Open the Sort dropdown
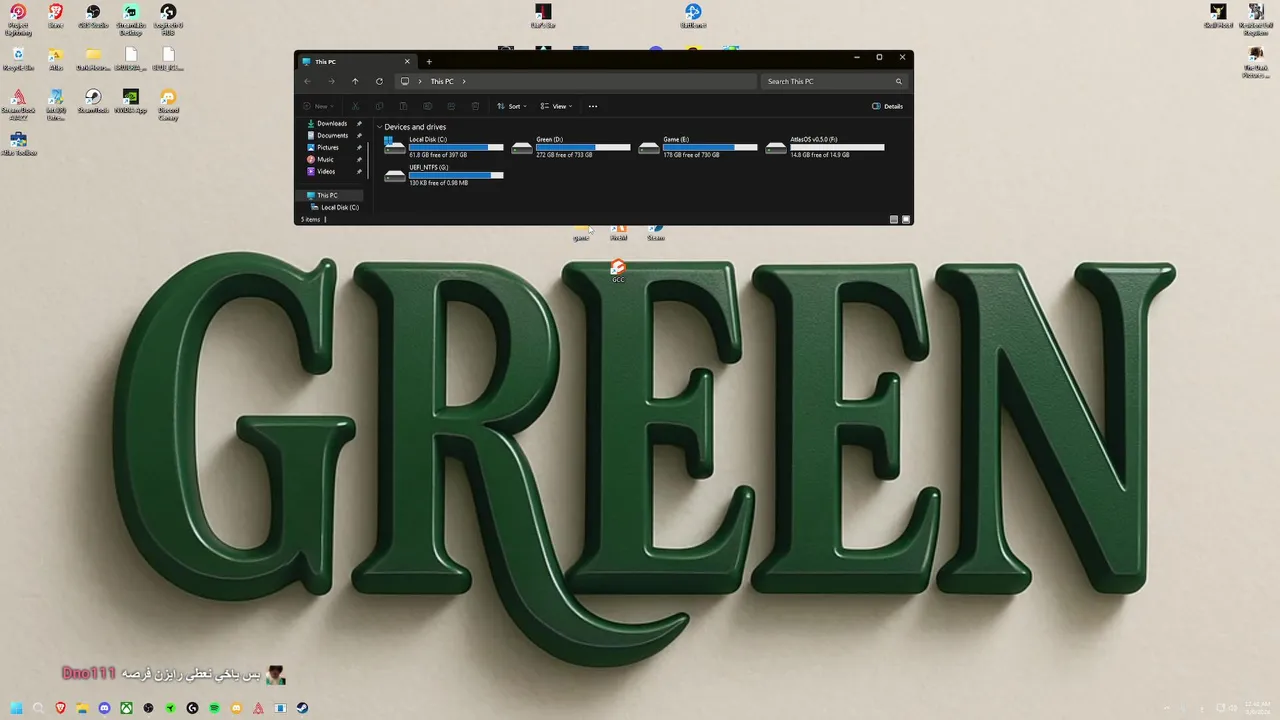Screen dimensions: 1280x720 click(511, 106)
